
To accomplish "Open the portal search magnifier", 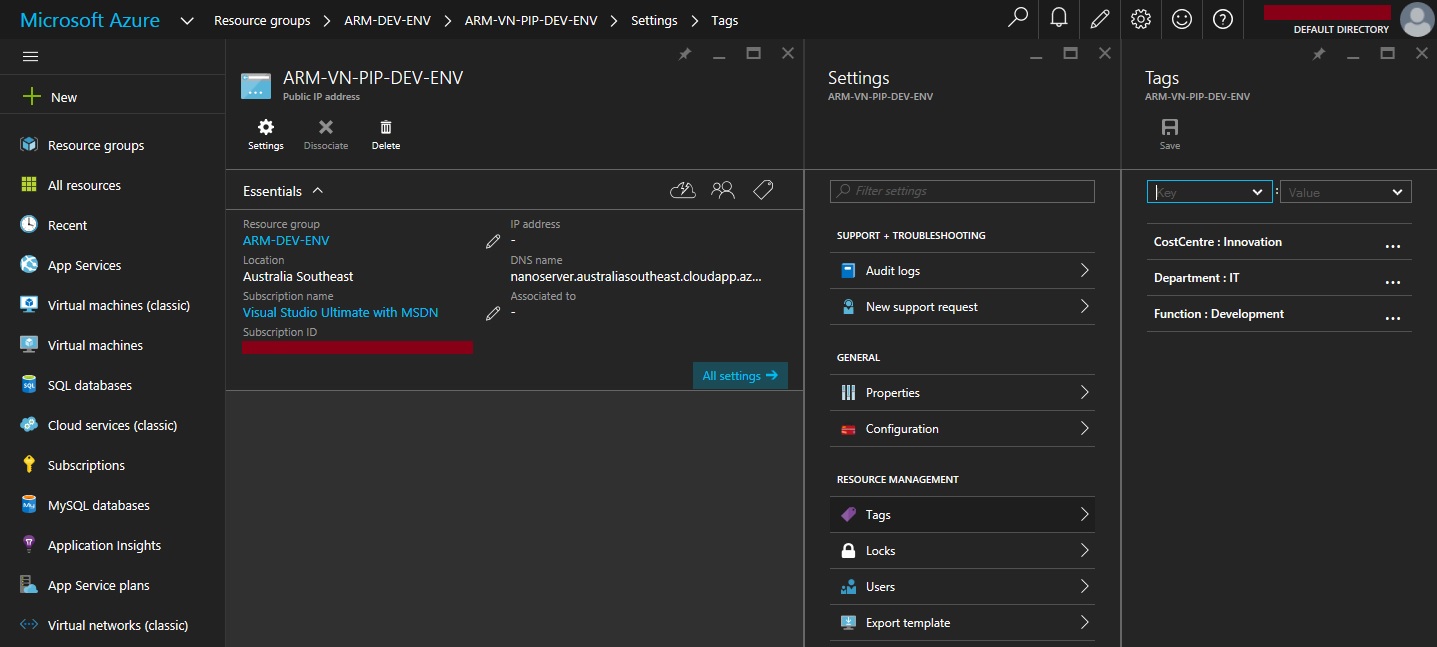I will click(x=1018, y=19).
